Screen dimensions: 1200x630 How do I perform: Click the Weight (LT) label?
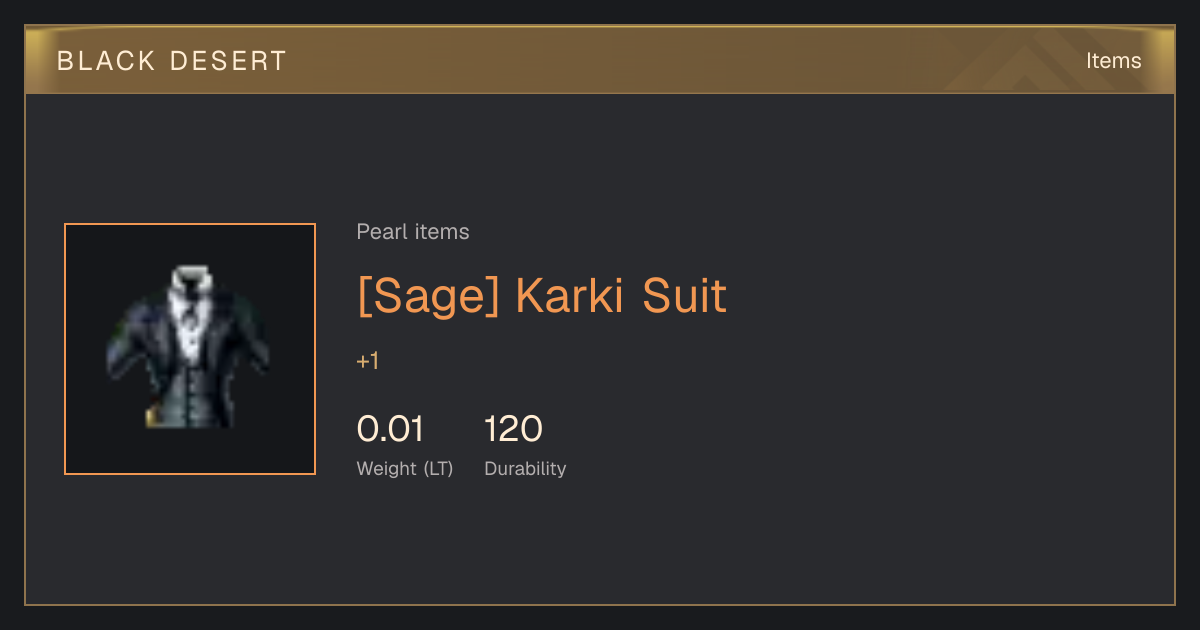coord(405,469)
